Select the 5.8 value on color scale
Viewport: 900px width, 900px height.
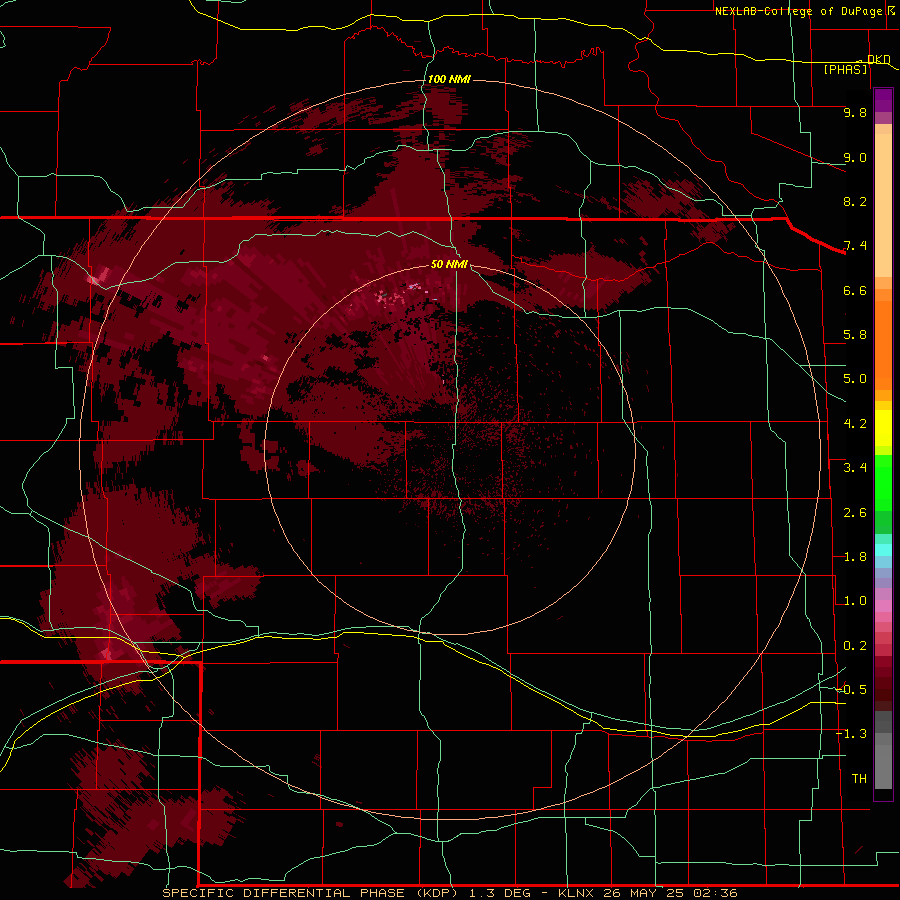pos(855,335)
